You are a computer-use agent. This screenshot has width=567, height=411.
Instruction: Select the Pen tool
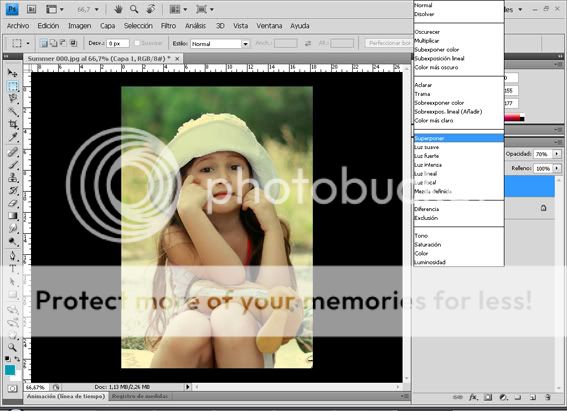click(13, 256)
